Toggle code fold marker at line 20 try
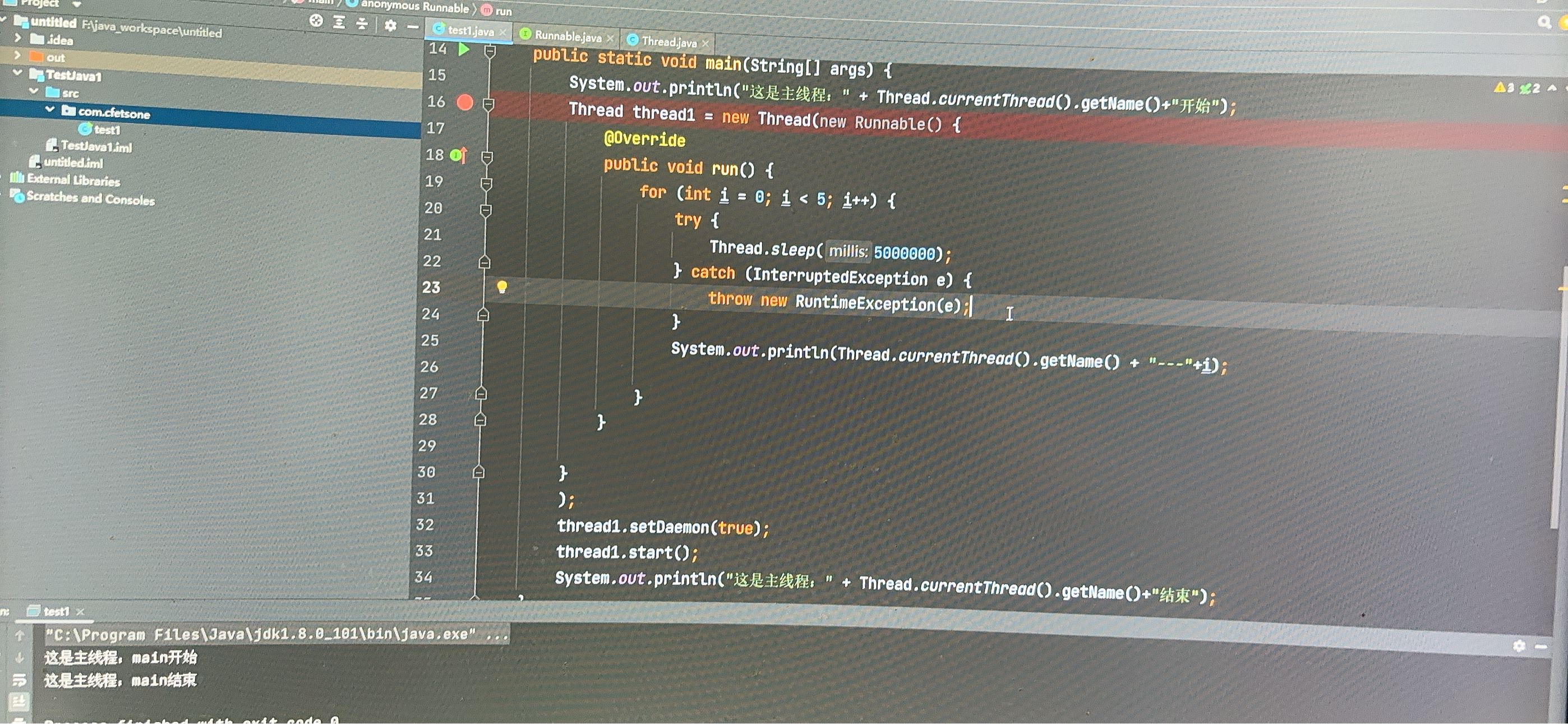 pyautogui.click(x=486, y=211)
